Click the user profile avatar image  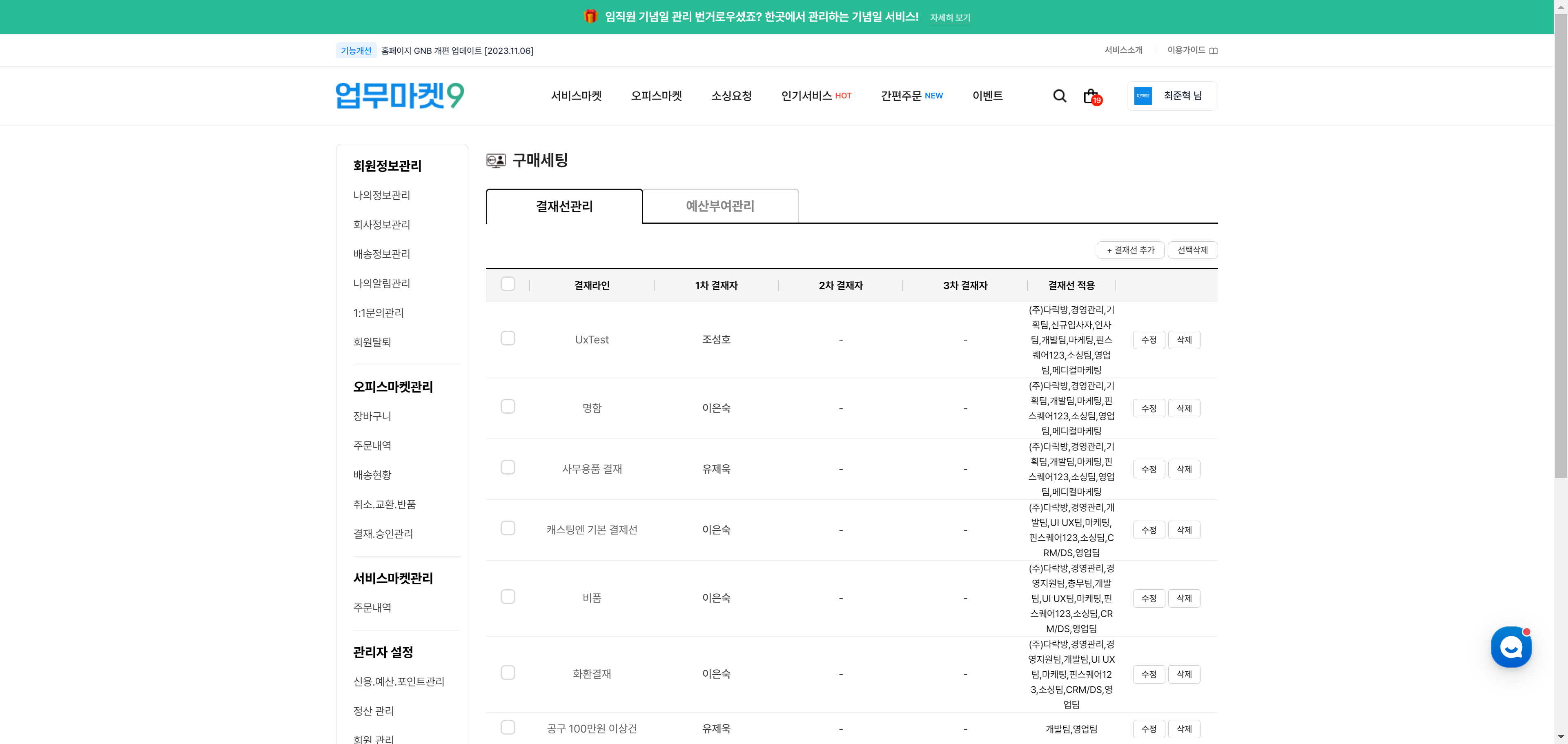[1143, 96]
